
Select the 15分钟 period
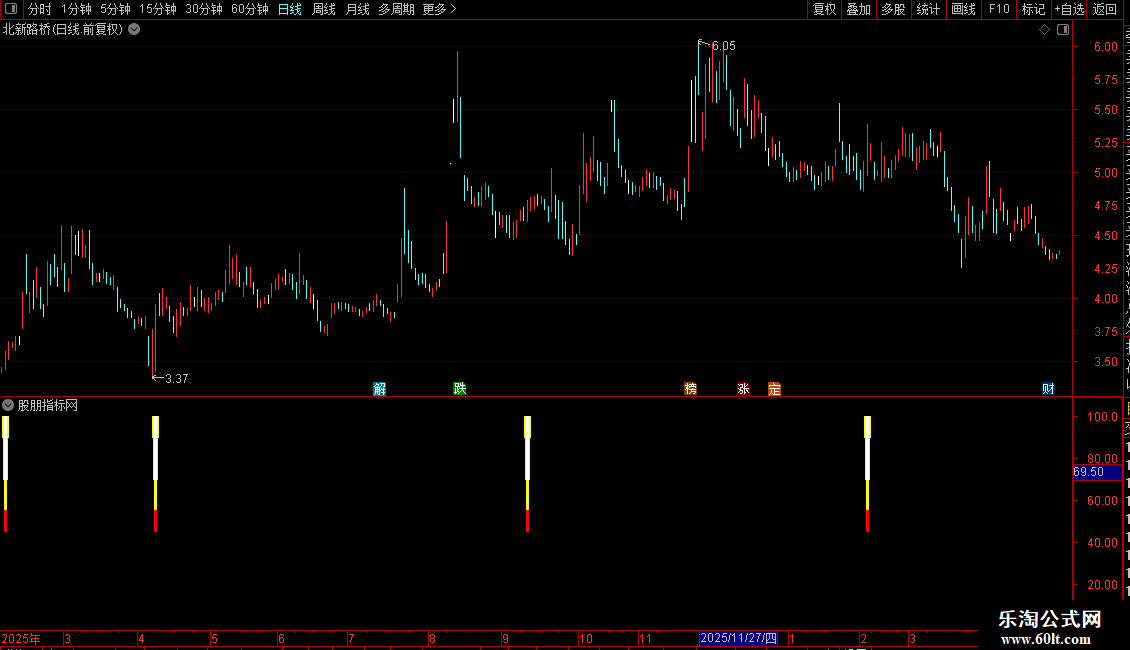[x=158, y=9]
